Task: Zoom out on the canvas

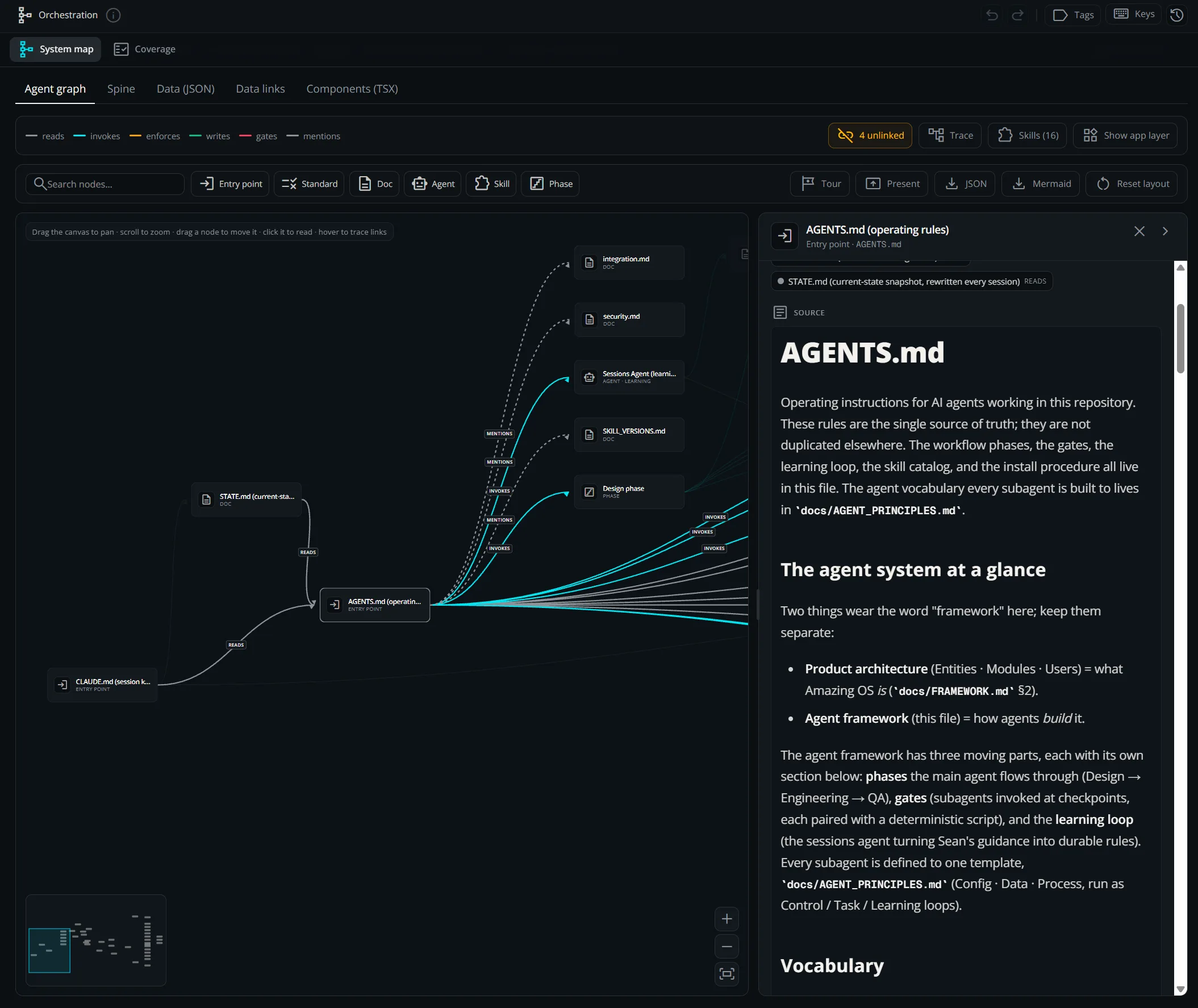Action: tap(727, 947)
